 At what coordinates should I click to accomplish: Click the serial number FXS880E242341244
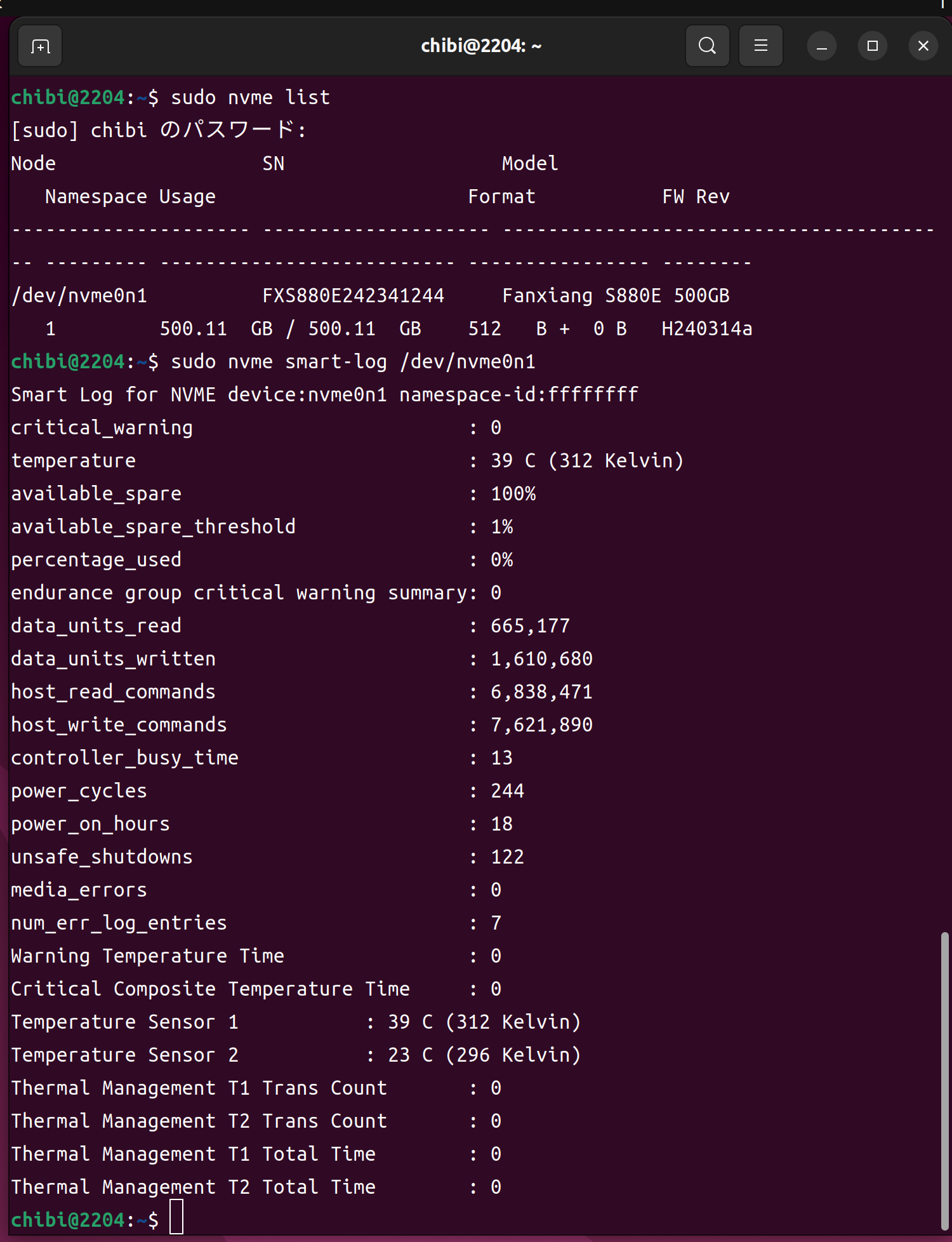pos(353,296)
